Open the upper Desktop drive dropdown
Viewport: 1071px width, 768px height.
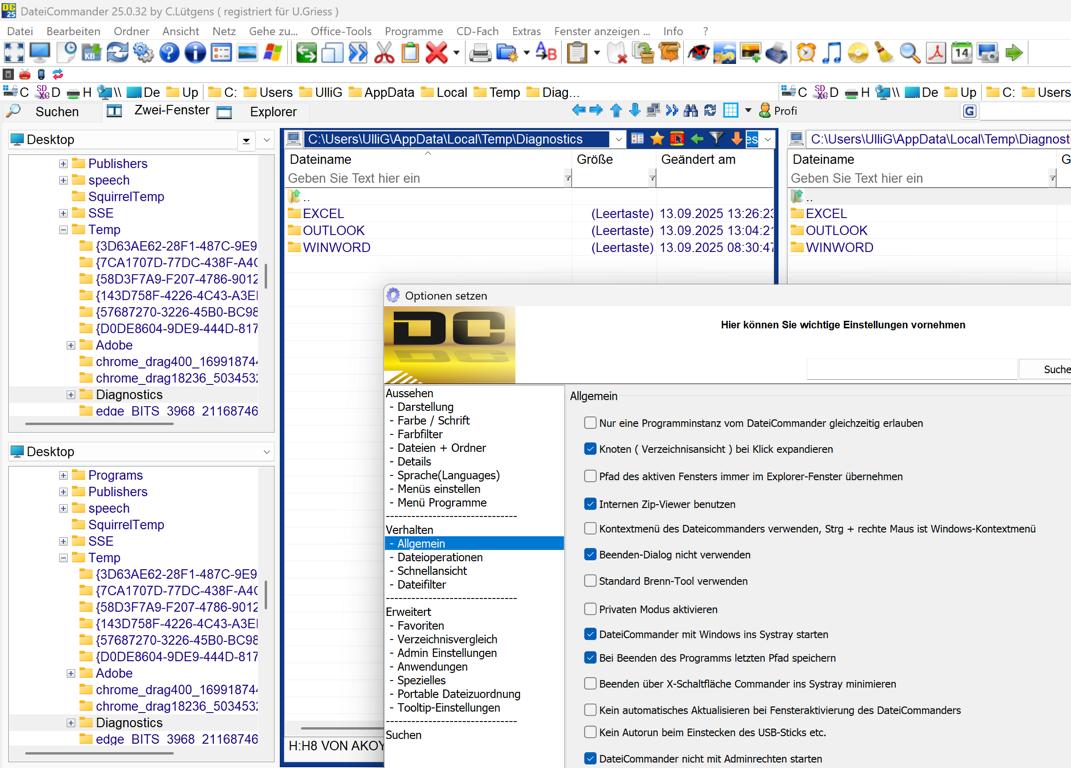click(x=246, y=140)
